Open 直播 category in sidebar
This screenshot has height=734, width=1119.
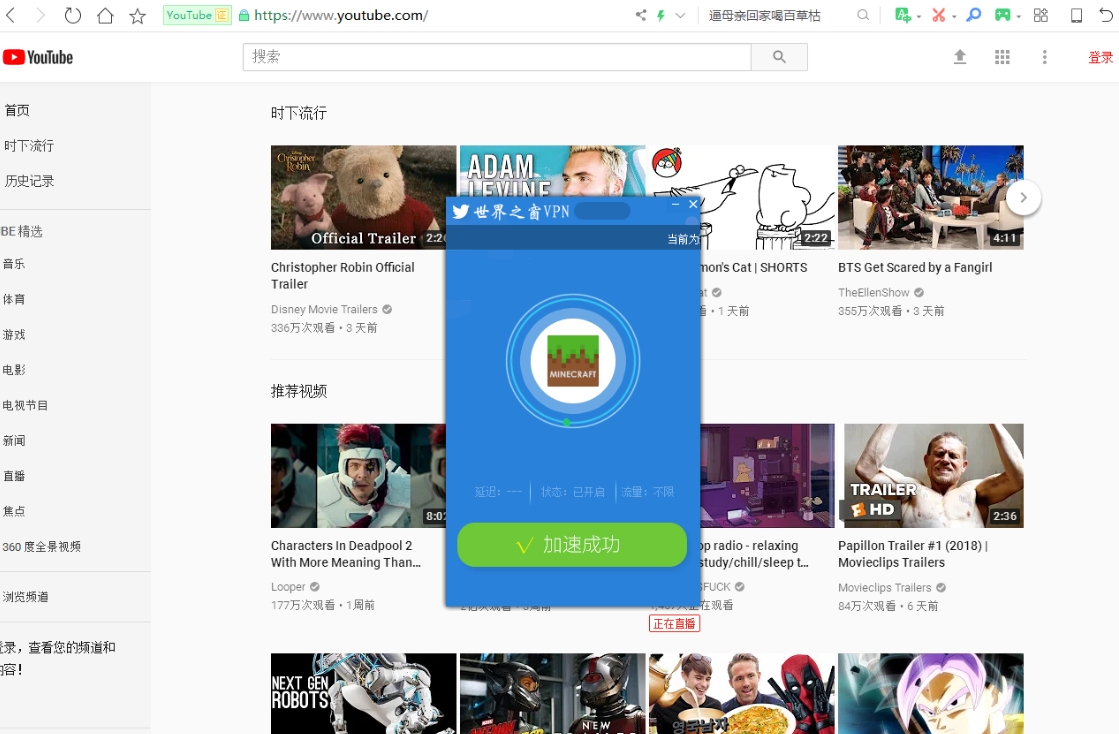[14, 476]
